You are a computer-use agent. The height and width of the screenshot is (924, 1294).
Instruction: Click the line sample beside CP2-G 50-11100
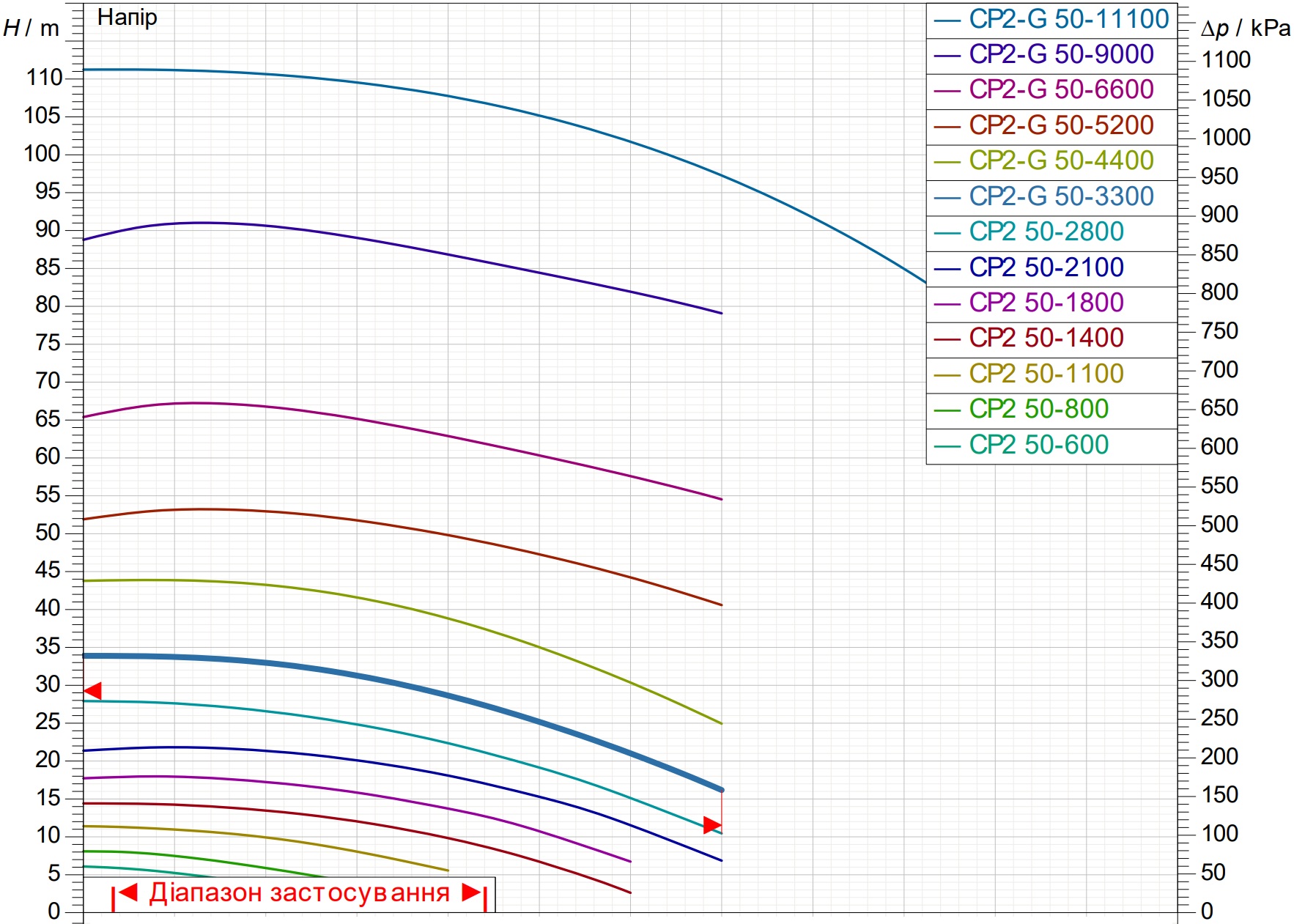click(947, 21)
